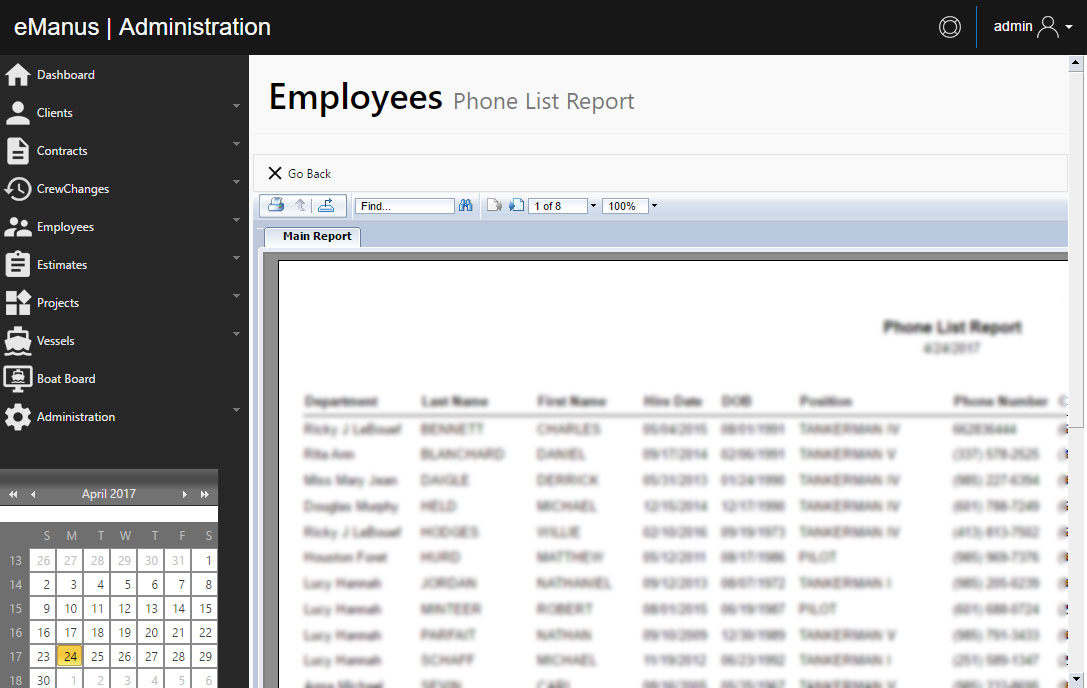Go to next report page icon
Viewport: 1087px width, 688px height.
click(494, 206)
